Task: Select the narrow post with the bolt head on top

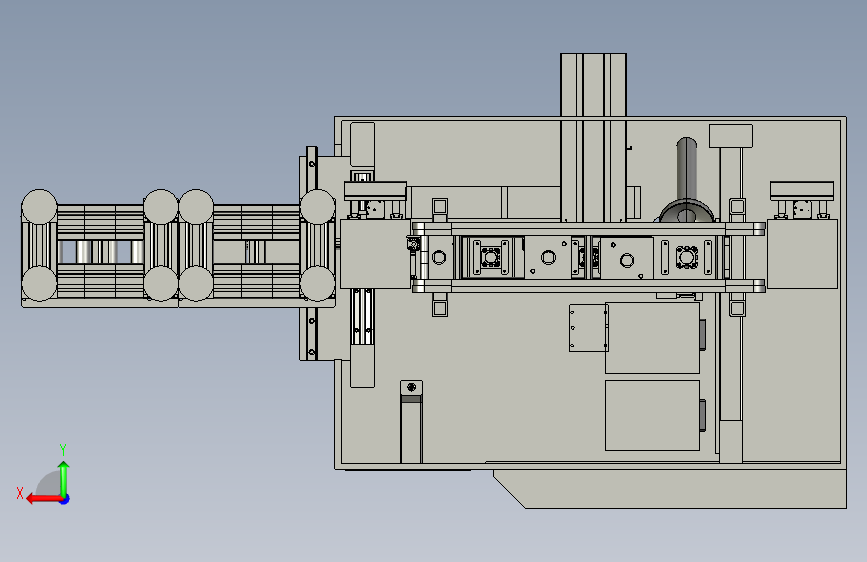Action: click(x=411, y=422)
